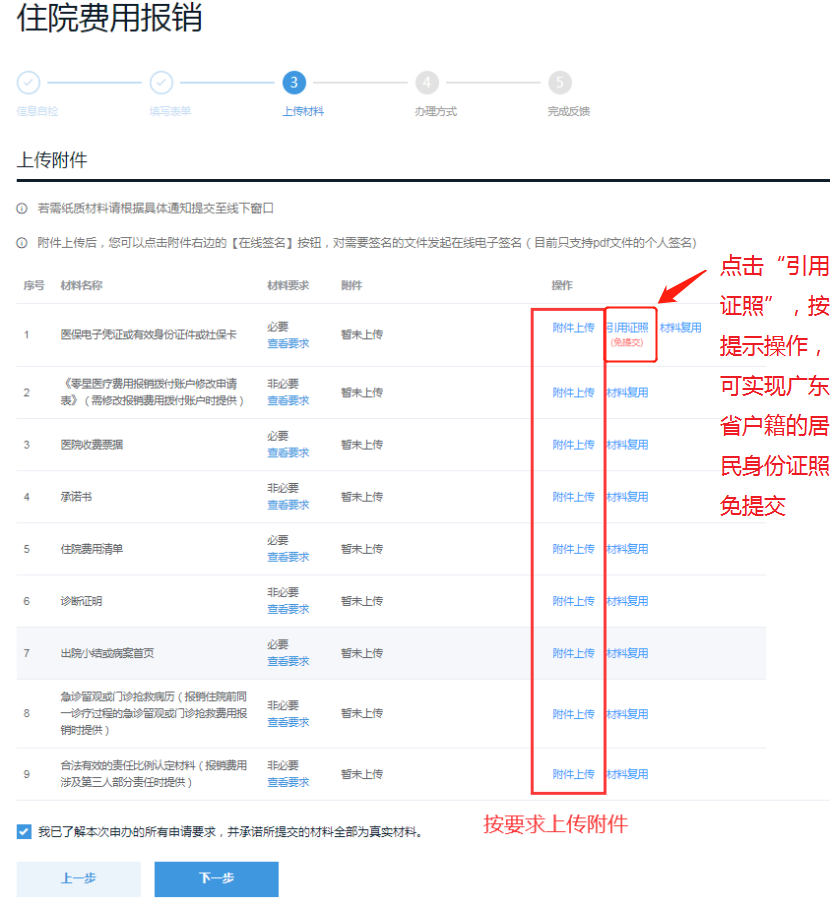Image resolution: width=830 pixels, height=905 pixels.
Task: Open 查看要求 for 急诊留观 row 8
Action: [x=288, y=722]
